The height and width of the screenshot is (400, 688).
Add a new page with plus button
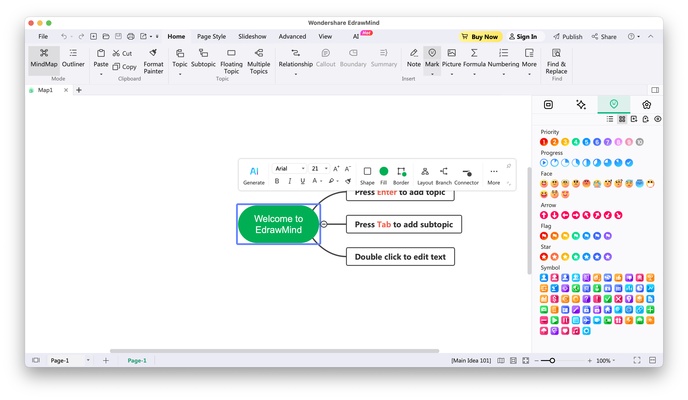tap(106, 361)
